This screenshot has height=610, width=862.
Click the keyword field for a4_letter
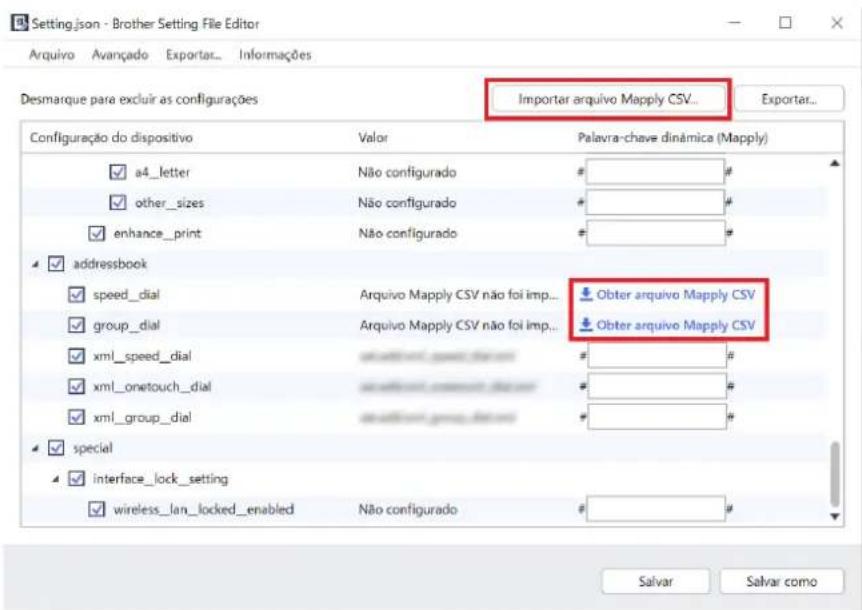[655, 172]
